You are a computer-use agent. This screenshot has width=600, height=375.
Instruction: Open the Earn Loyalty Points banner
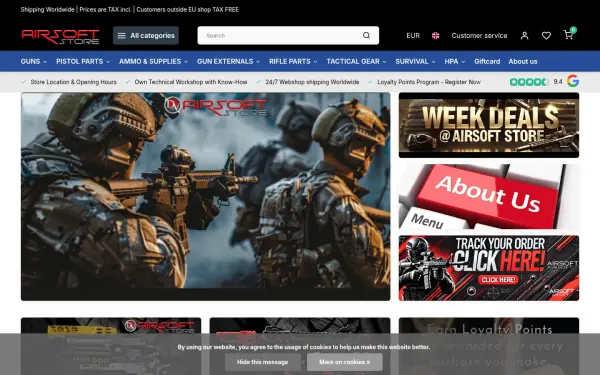[x=489, y=346]
